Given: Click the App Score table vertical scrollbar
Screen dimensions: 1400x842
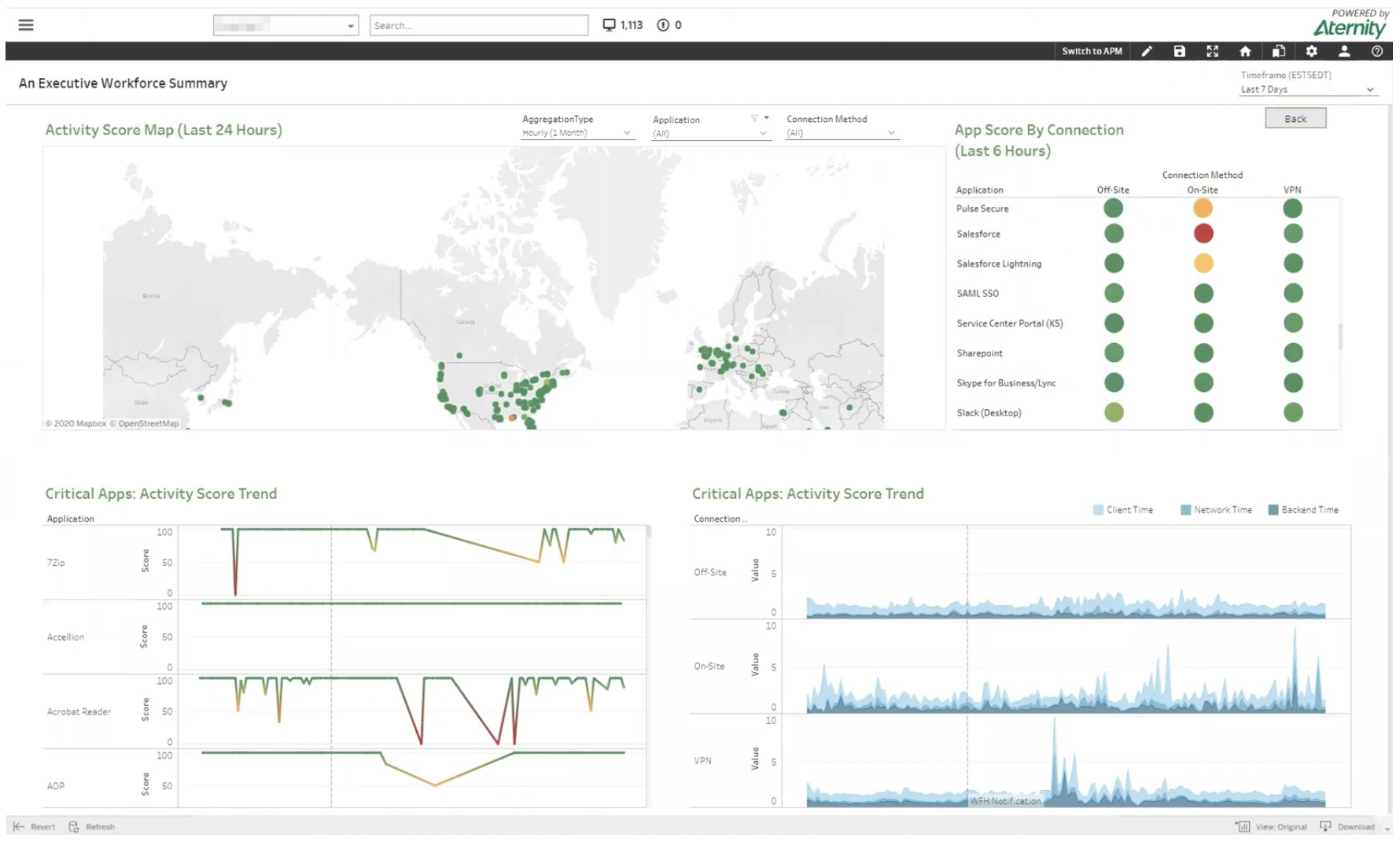Looking at the screenshot, I should pos(1340,337).
